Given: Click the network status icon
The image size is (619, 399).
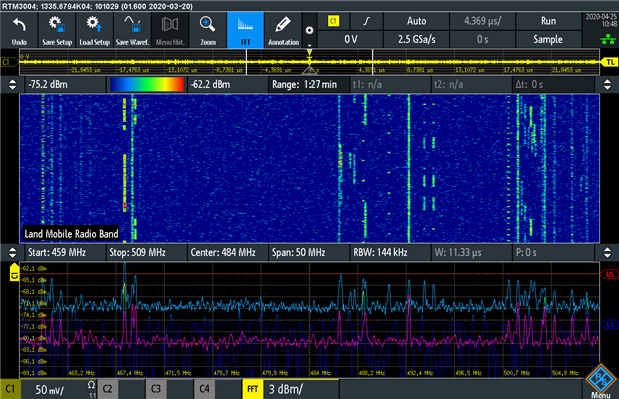Looking at the screenshot, I should click(x=608, y=39).
